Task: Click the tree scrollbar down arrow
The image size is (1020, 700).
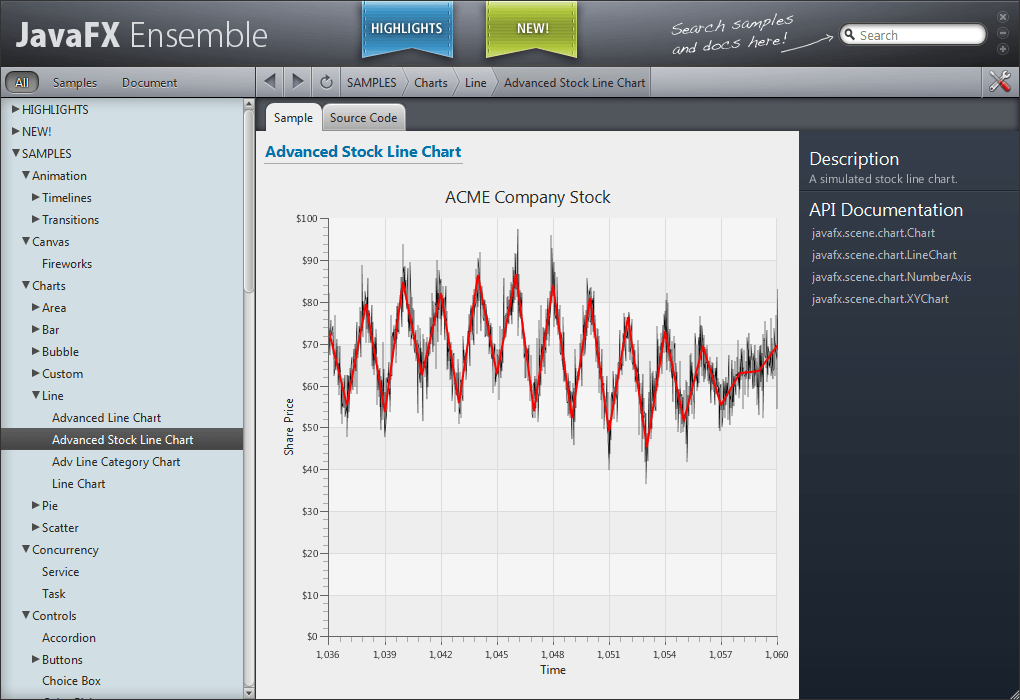Action: (248, 693)
